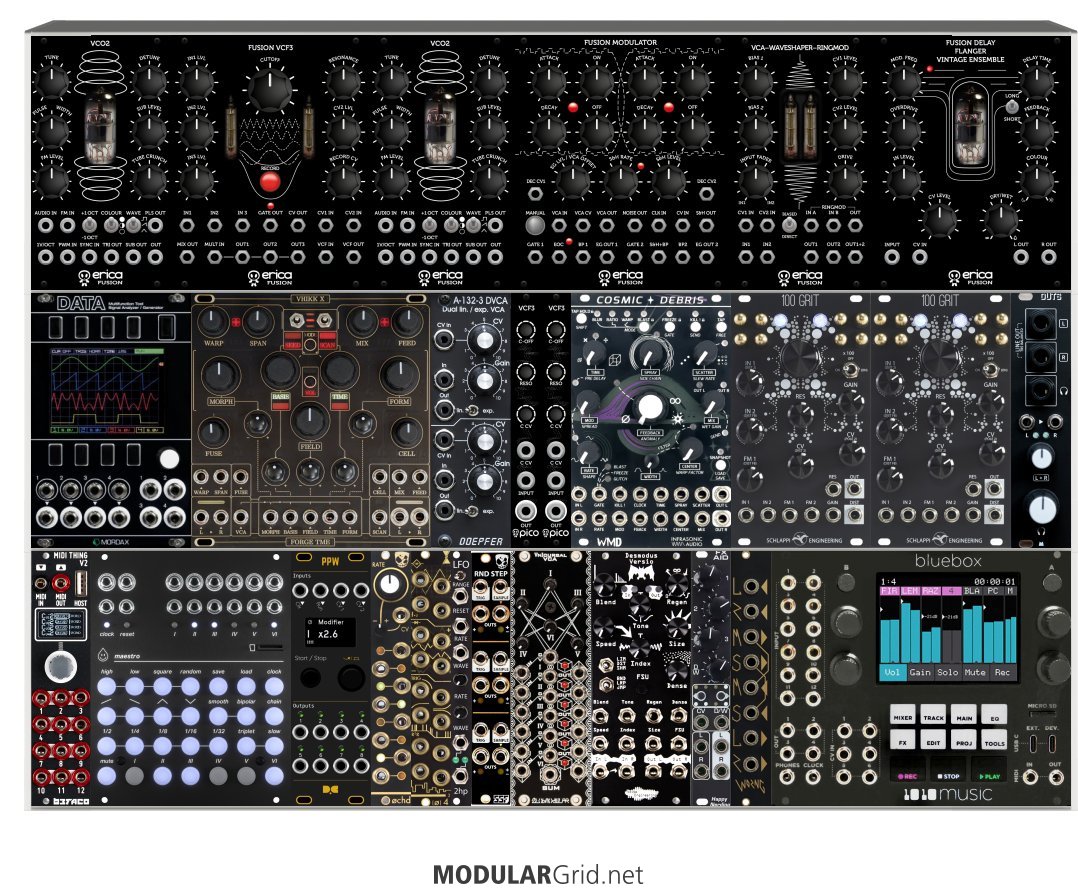Select the FIR track label on bluebox

click(x=889, y=591)
